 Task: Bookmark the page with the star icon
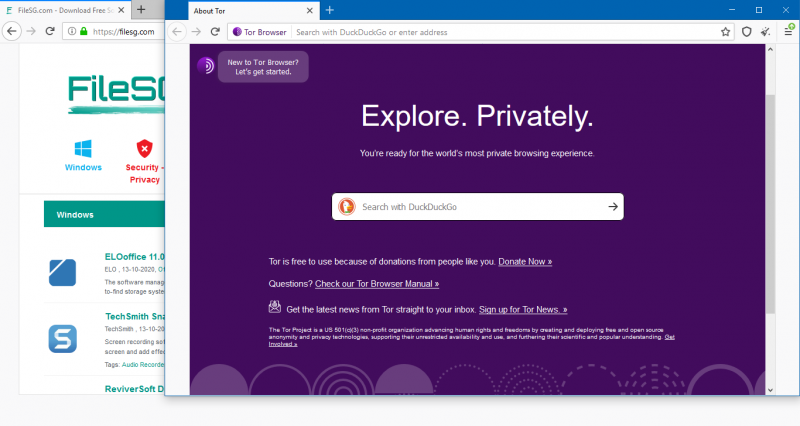click(726, 32)
